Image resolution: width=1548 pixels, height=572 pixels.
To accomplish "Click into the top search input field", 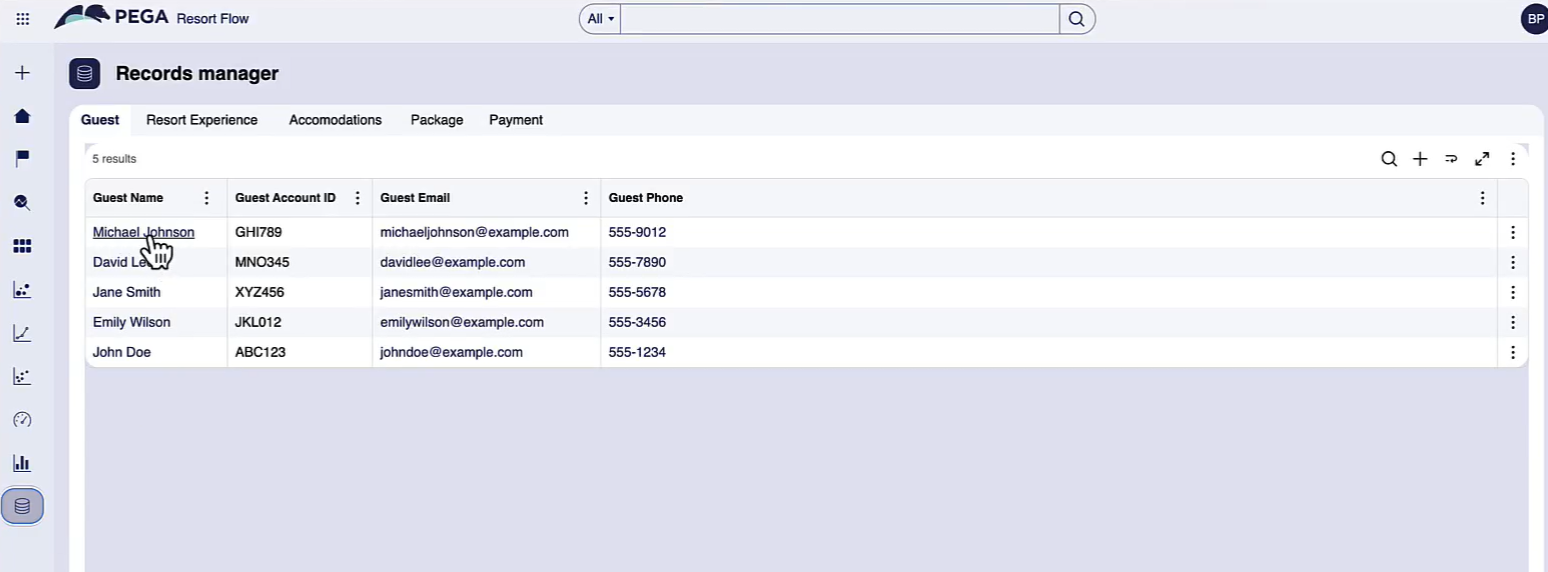I will click(x=839, y=19).
